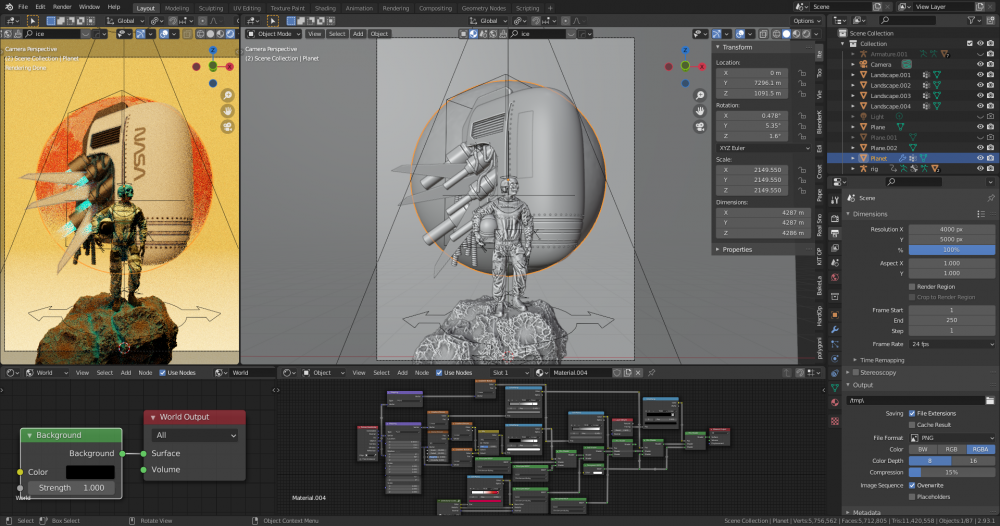
Task: Click the zoom magnifier in main viewport
Action: coord(700,95)
